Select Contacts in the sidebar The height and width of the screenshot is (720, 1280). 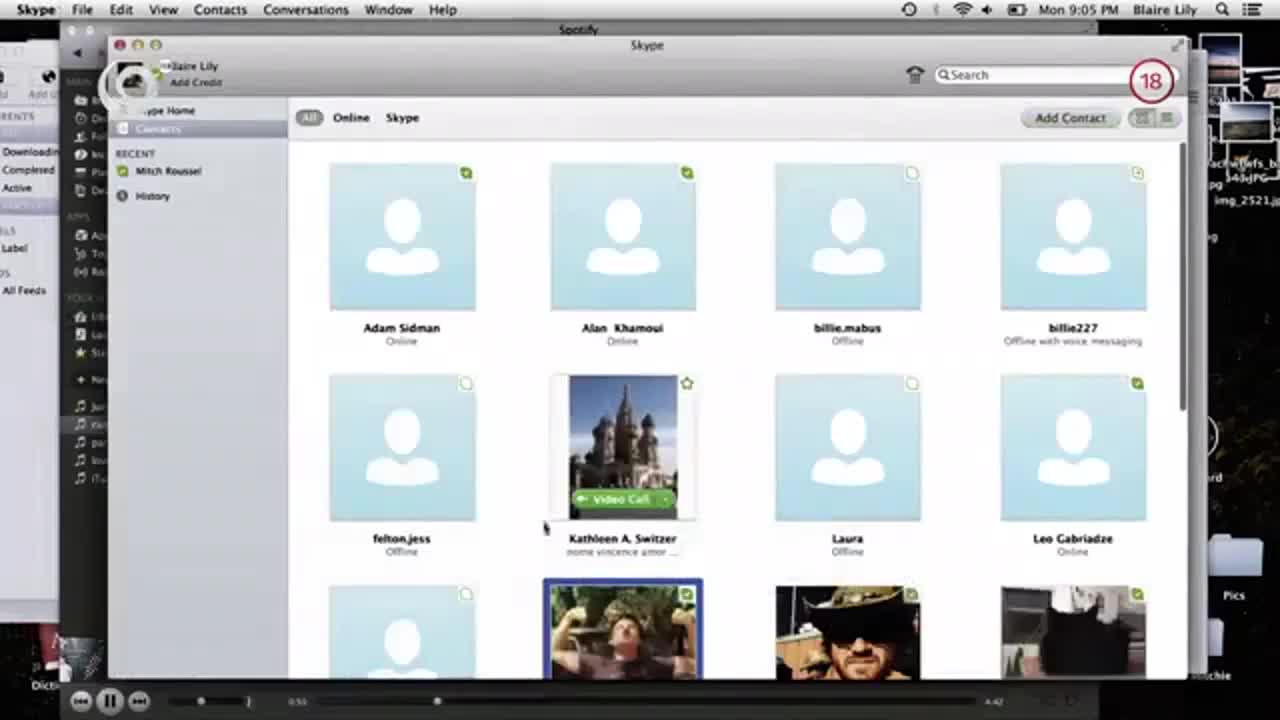click(x=198, y=129)
